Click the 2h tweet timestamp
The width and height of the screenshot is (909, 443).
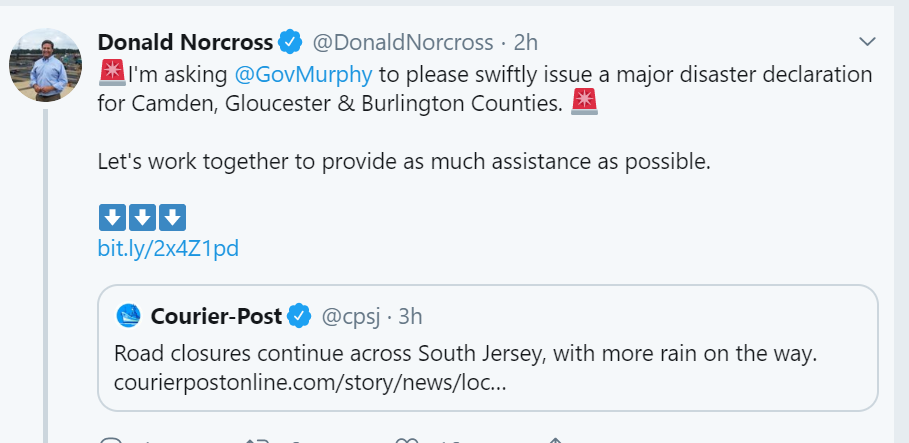pos(526,42)
